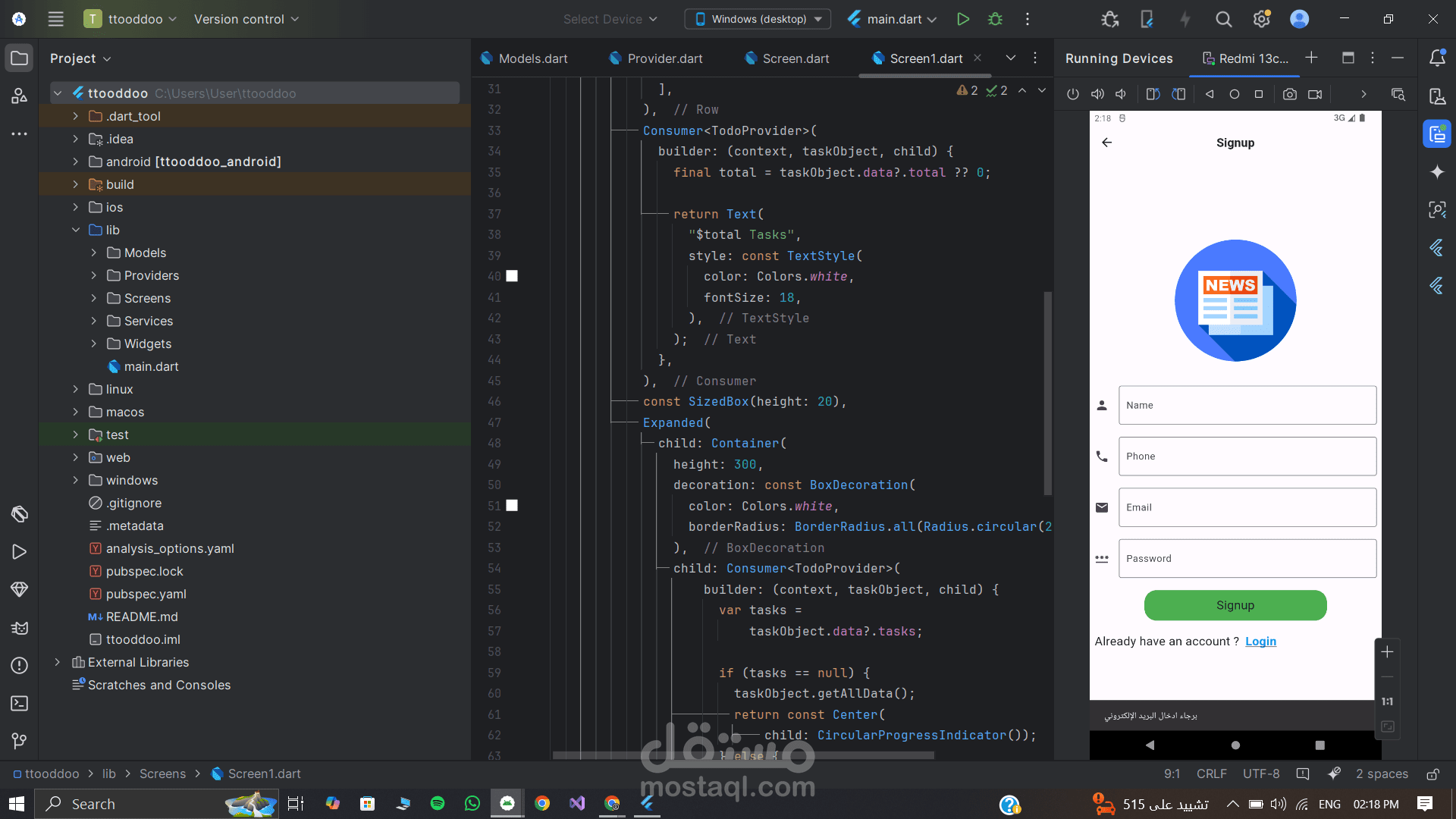
Task: Open the Select Device dropdown
Action: click(610, 19)
